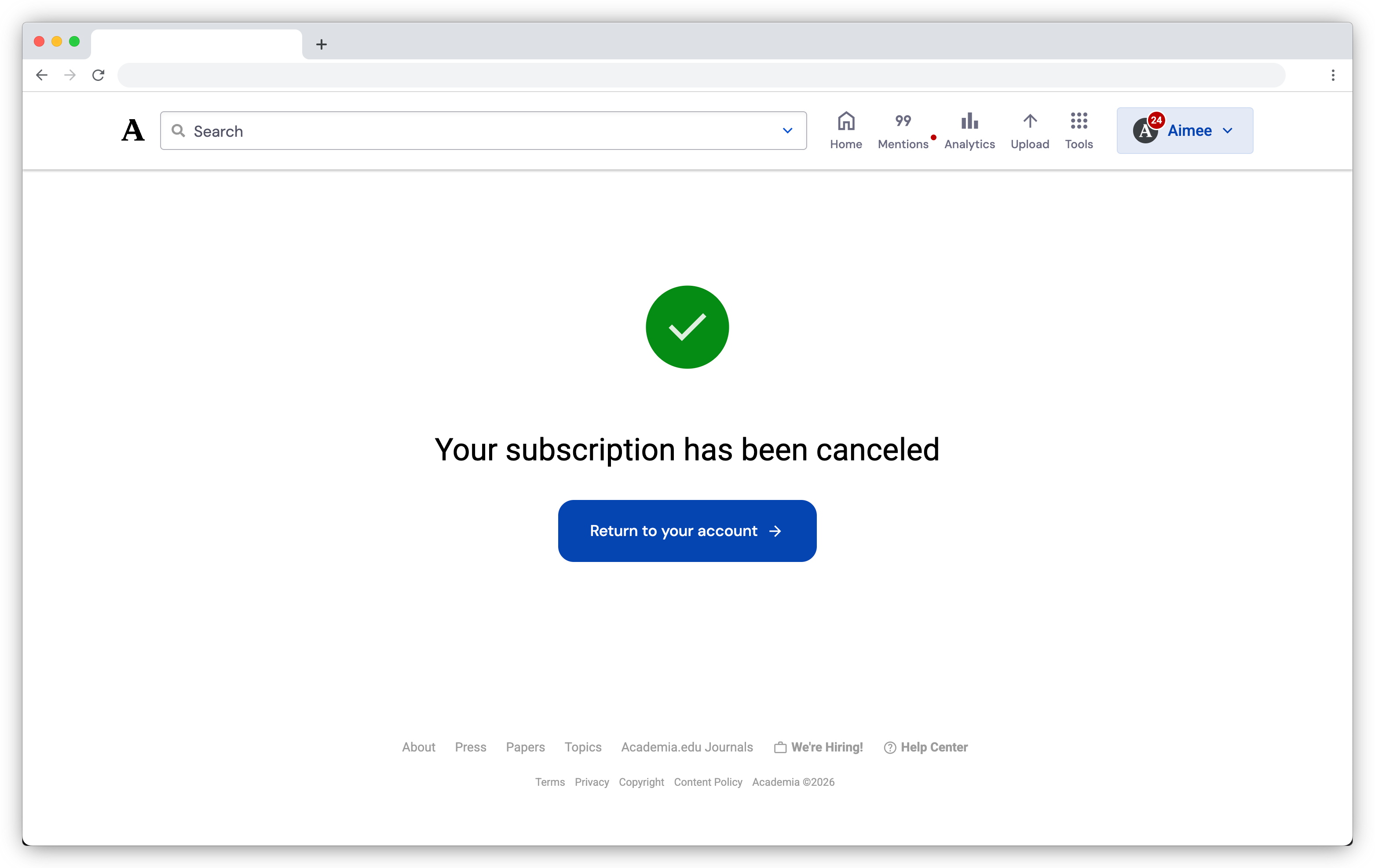Open the Privacy link

click(x=592, y=782)
